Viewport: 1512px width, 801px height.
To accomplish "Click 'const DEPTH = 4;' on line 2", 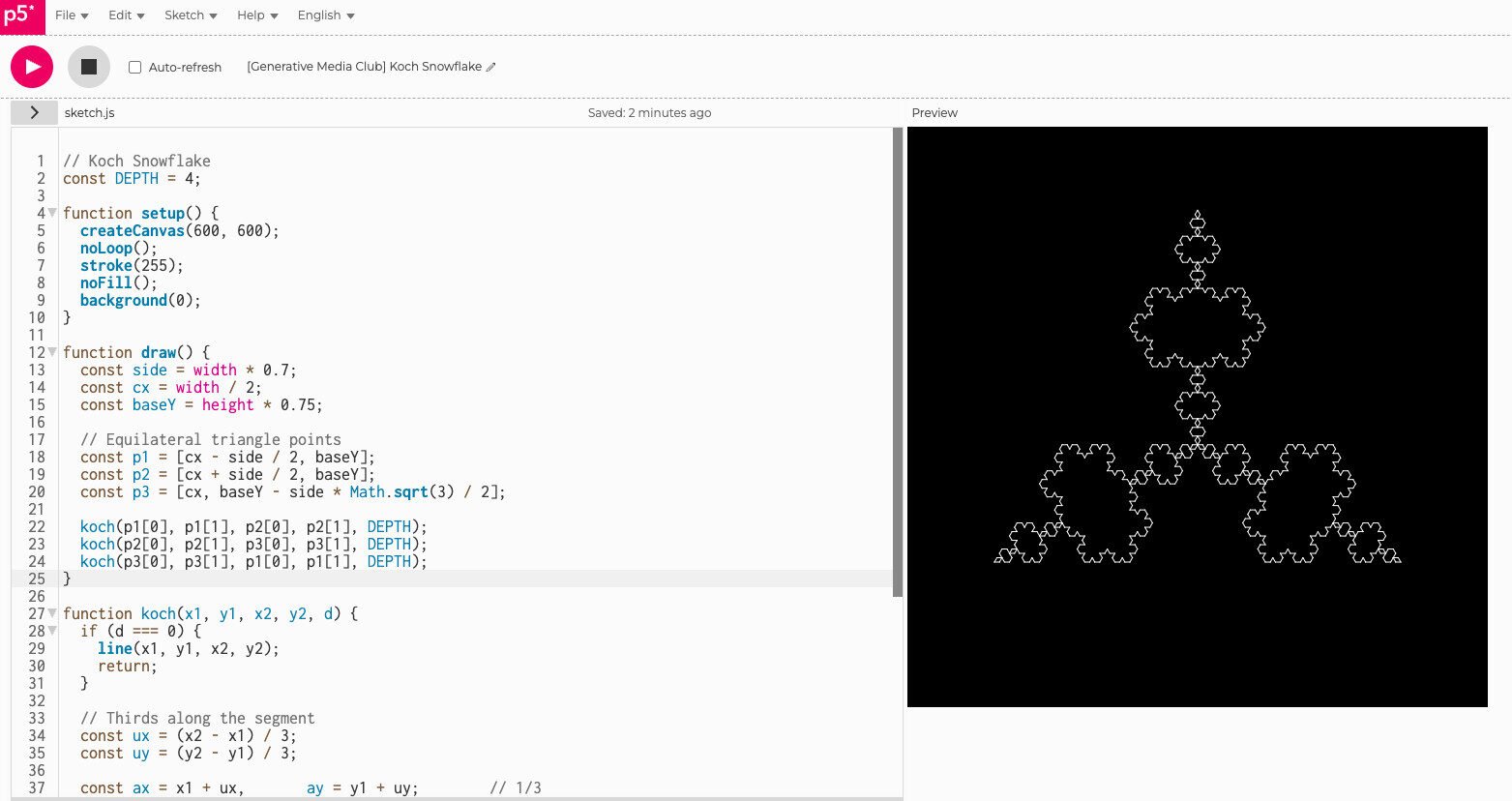I will pyautogui.click(x=132, y=178).
